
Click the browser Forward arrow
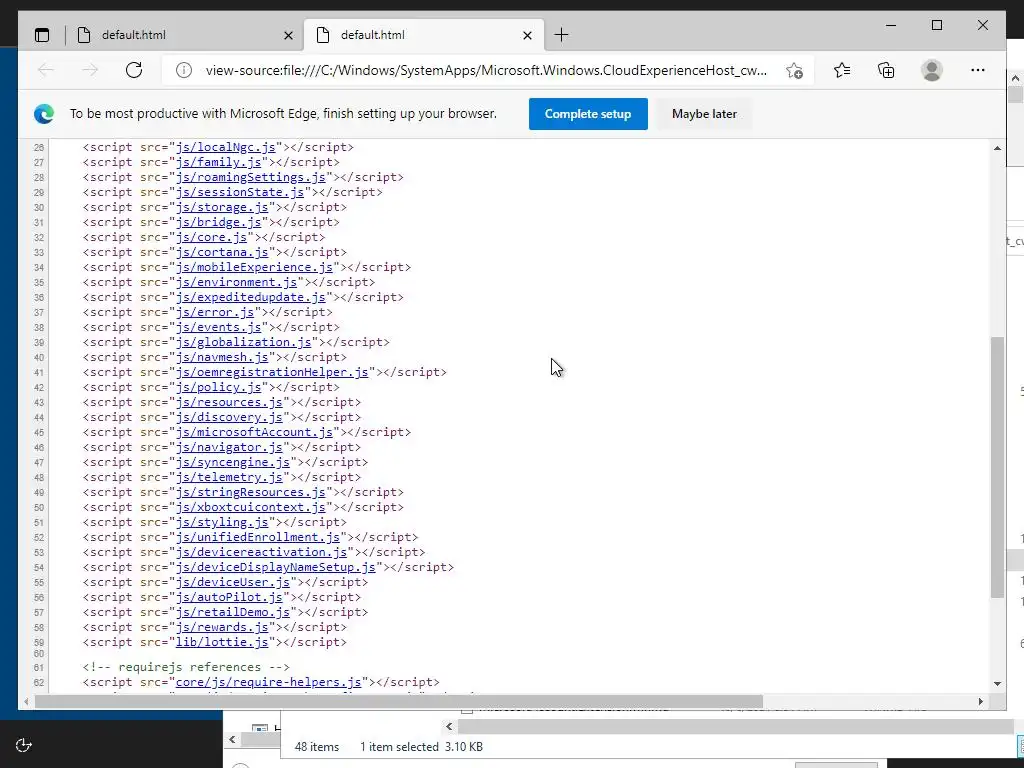(90, 70)
